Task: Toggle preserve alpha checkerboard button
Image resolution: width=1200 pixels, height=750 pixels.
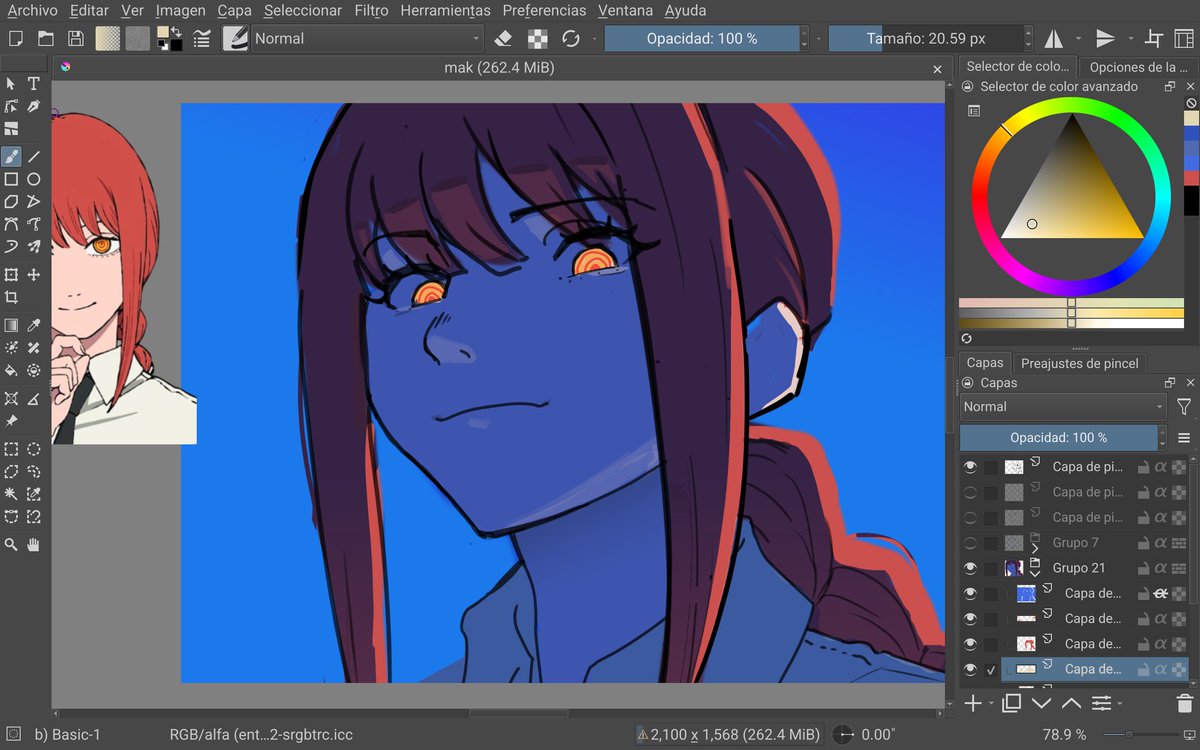Action: [x=538, y=38]
